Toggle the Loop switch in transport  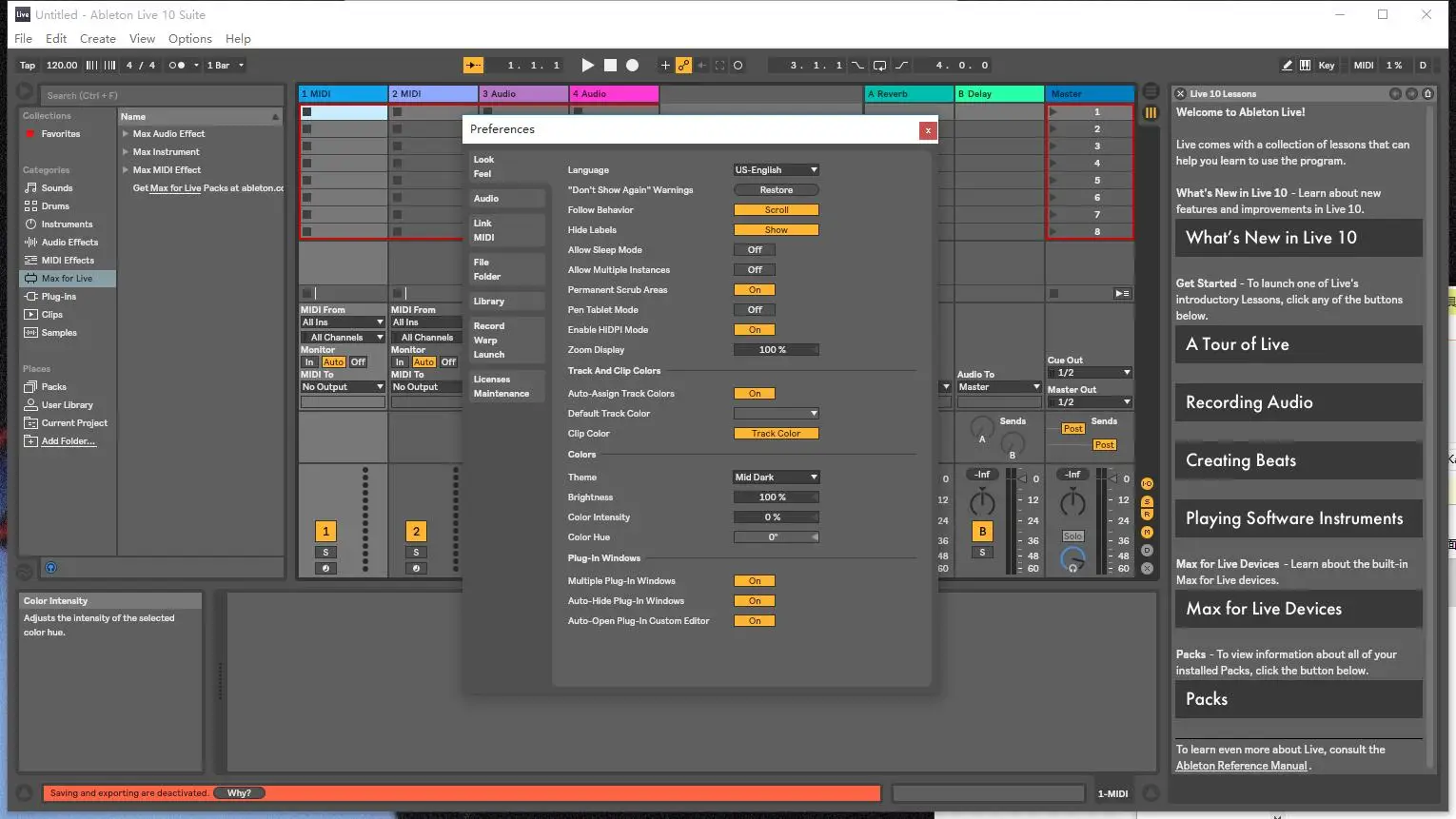(x=879, y=65)
